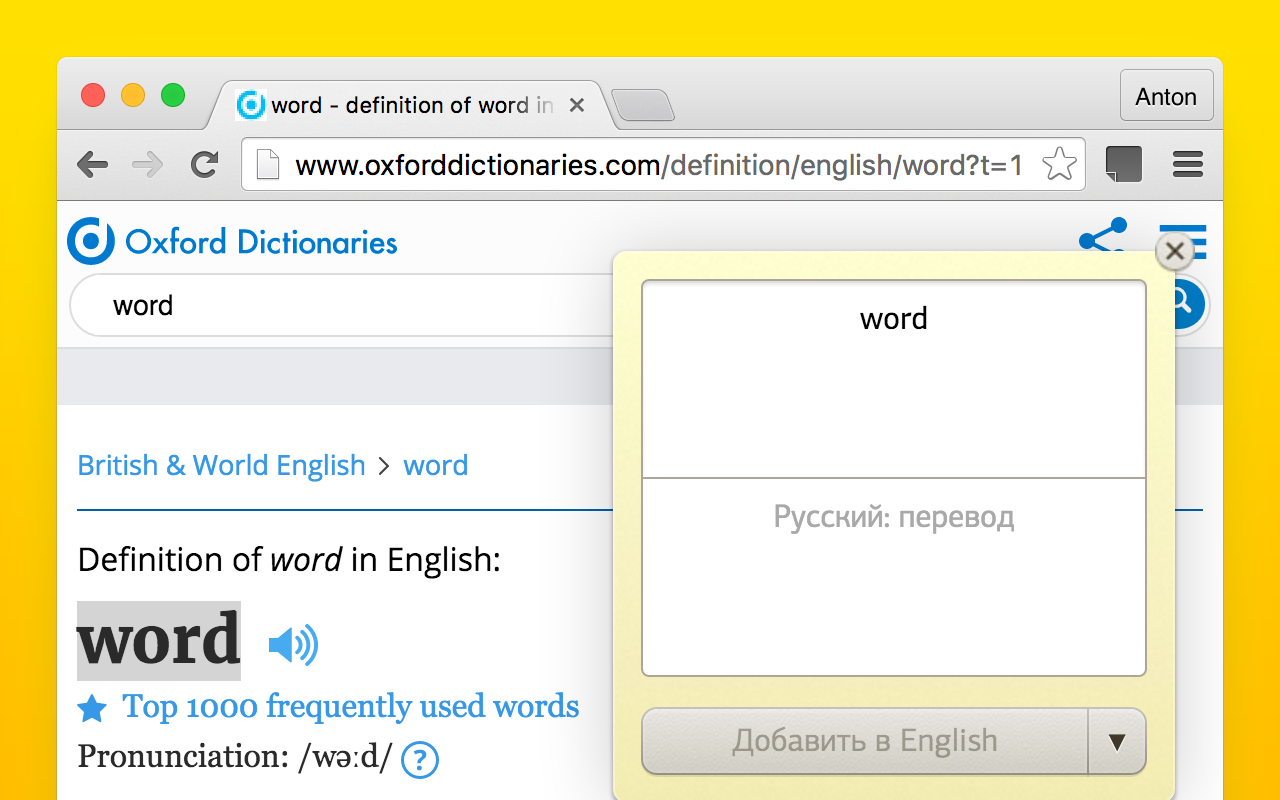Click the Добавить в English button

coord(864,741)
